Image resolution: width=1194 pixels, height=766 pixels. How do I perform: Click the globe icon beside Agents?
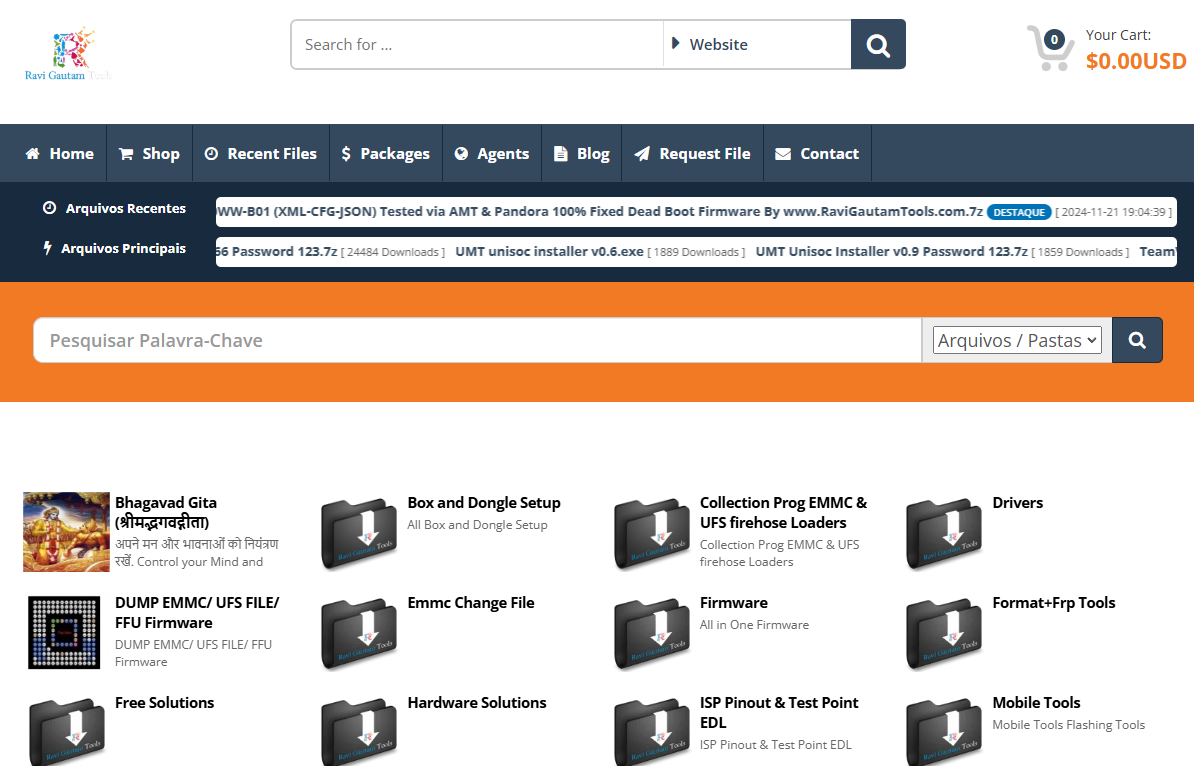461,154
